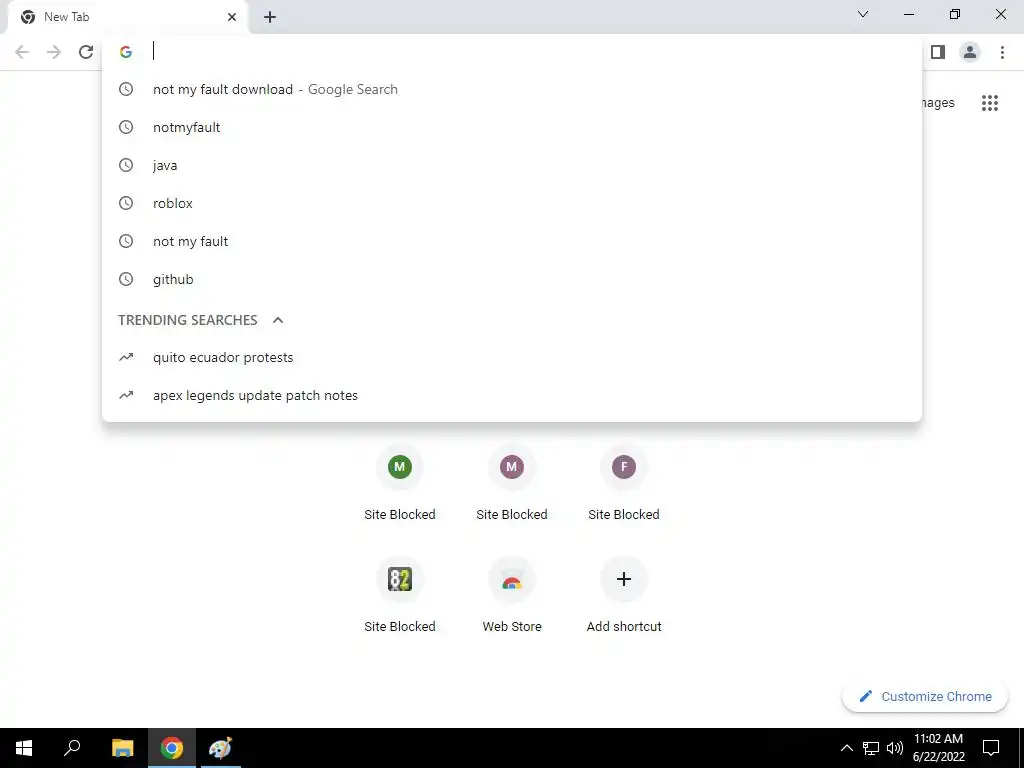The height and width of the screenshot is (768, 1024).
Task: Open the Windows Start menu
Action: coord(24,748)
